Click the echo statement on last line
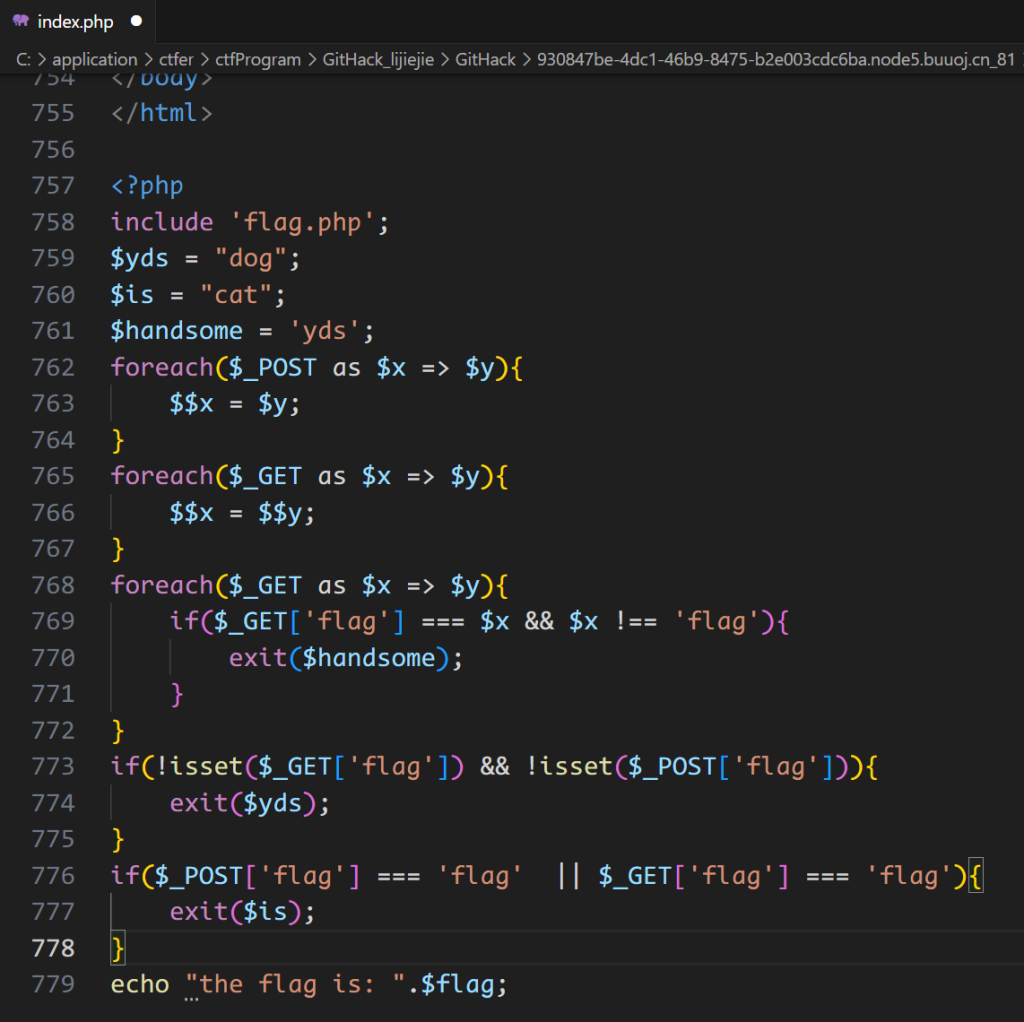 [140, 984]
